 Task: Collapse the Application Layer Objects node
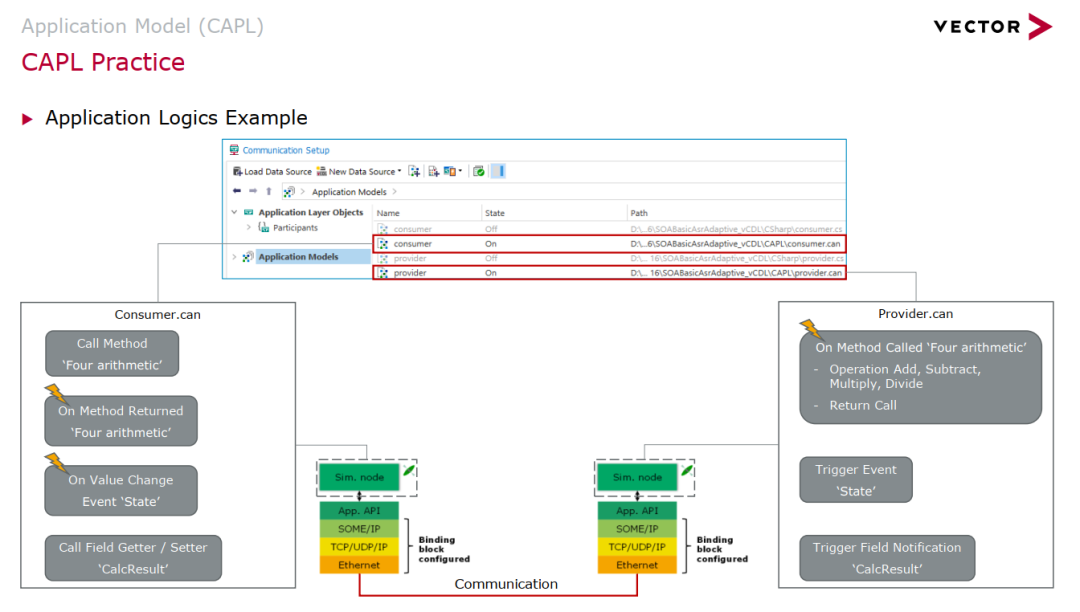[234, 213]
